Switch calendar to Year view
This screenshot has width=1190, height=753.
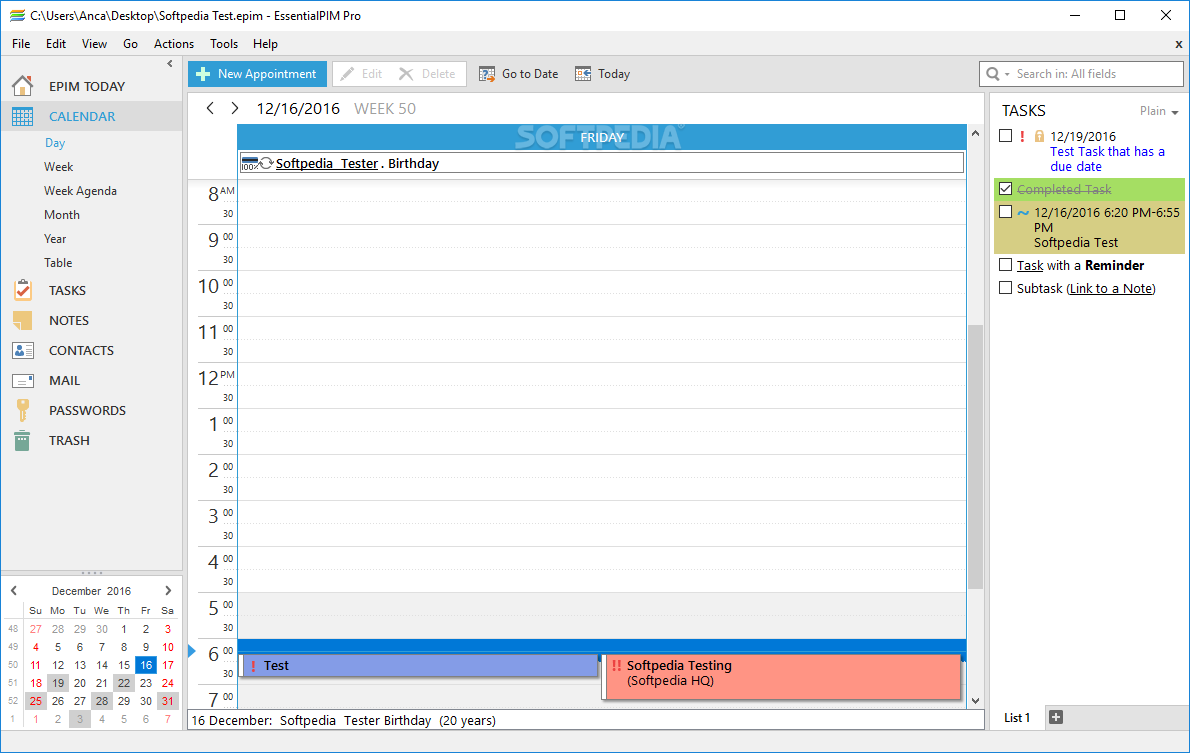coord(55,238)
